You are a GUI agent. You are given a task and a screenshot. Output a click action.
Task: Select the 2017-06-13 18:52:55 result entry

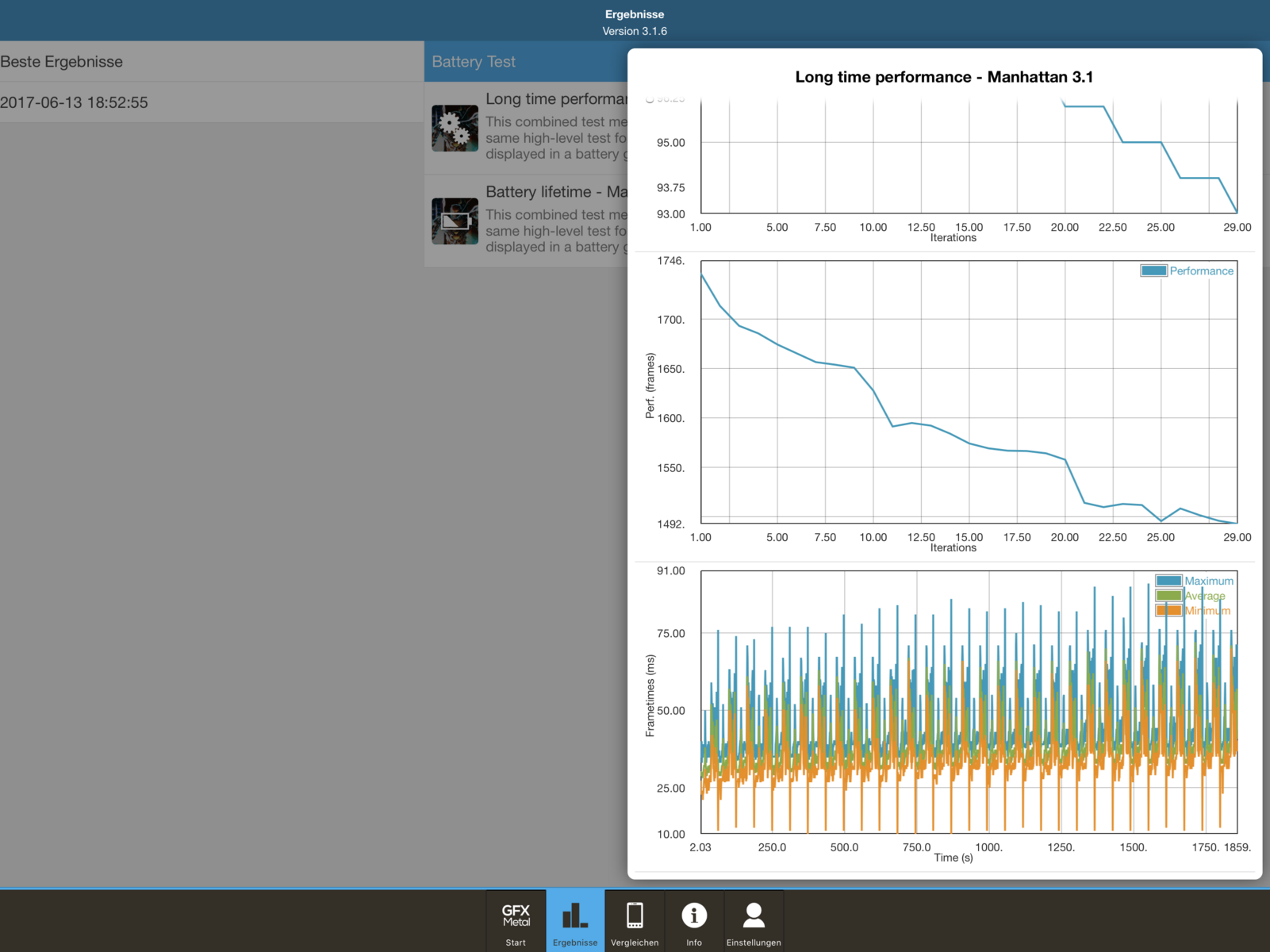(212, 102)
